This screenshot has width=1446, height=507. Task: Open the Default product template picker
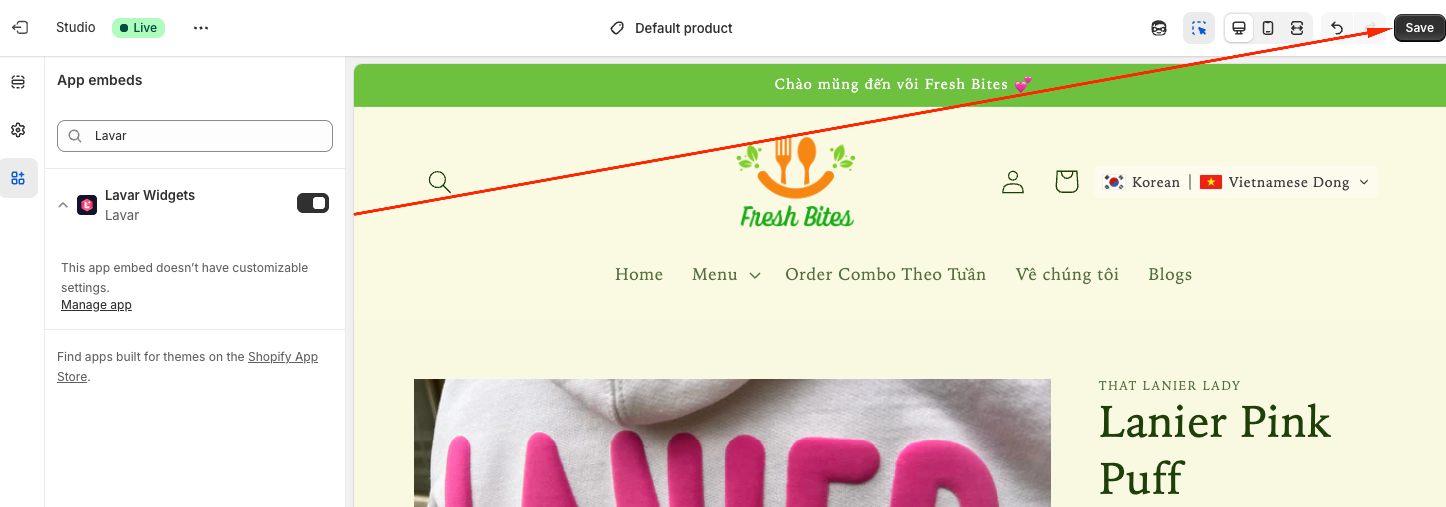point(672,28)
